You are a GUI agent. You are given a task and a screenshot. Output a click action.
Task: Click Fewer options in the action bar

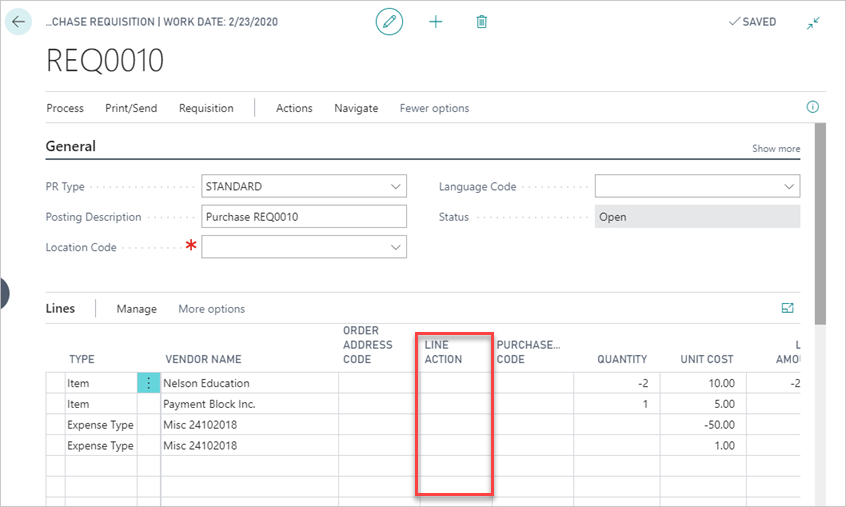[434, 108]
